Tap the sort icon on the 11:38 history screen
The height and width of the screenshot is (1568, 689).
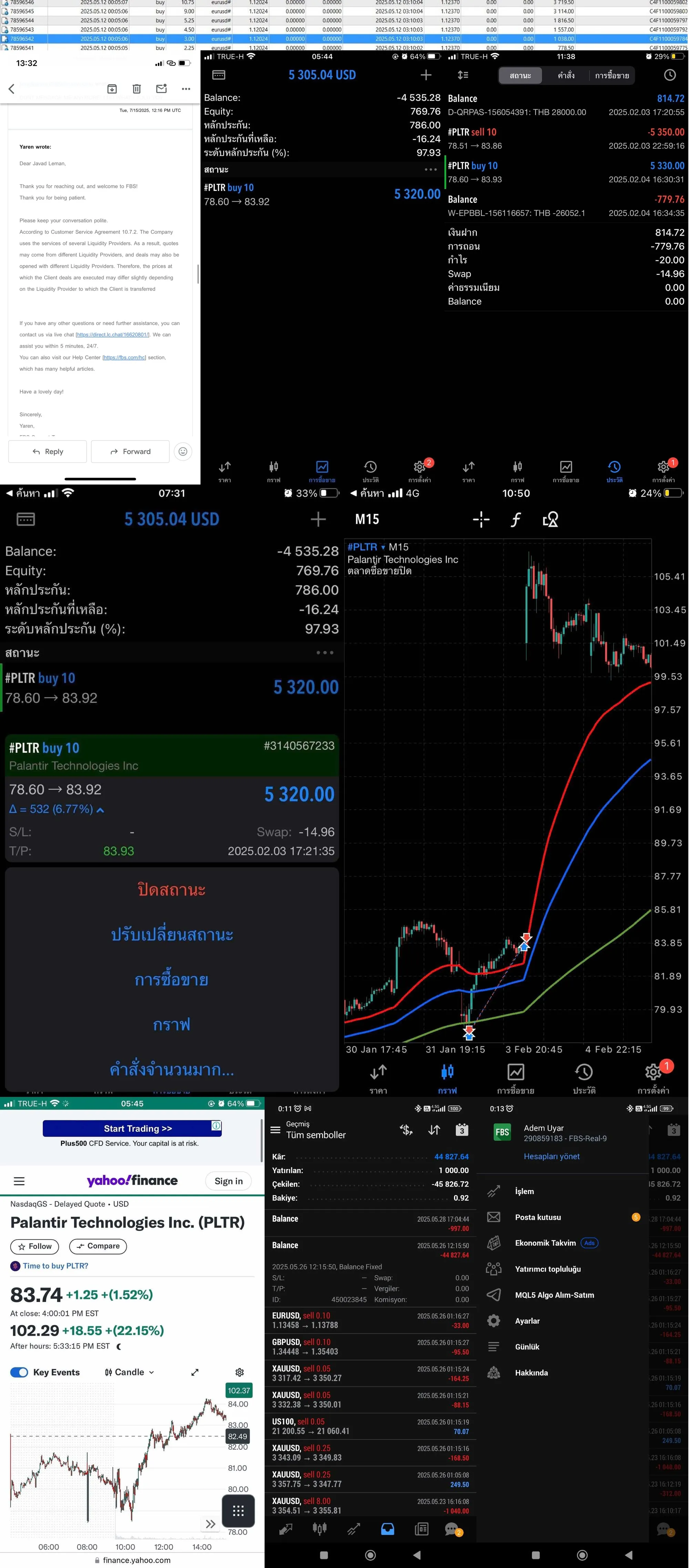pyautogui.click(x=463, y=75)
